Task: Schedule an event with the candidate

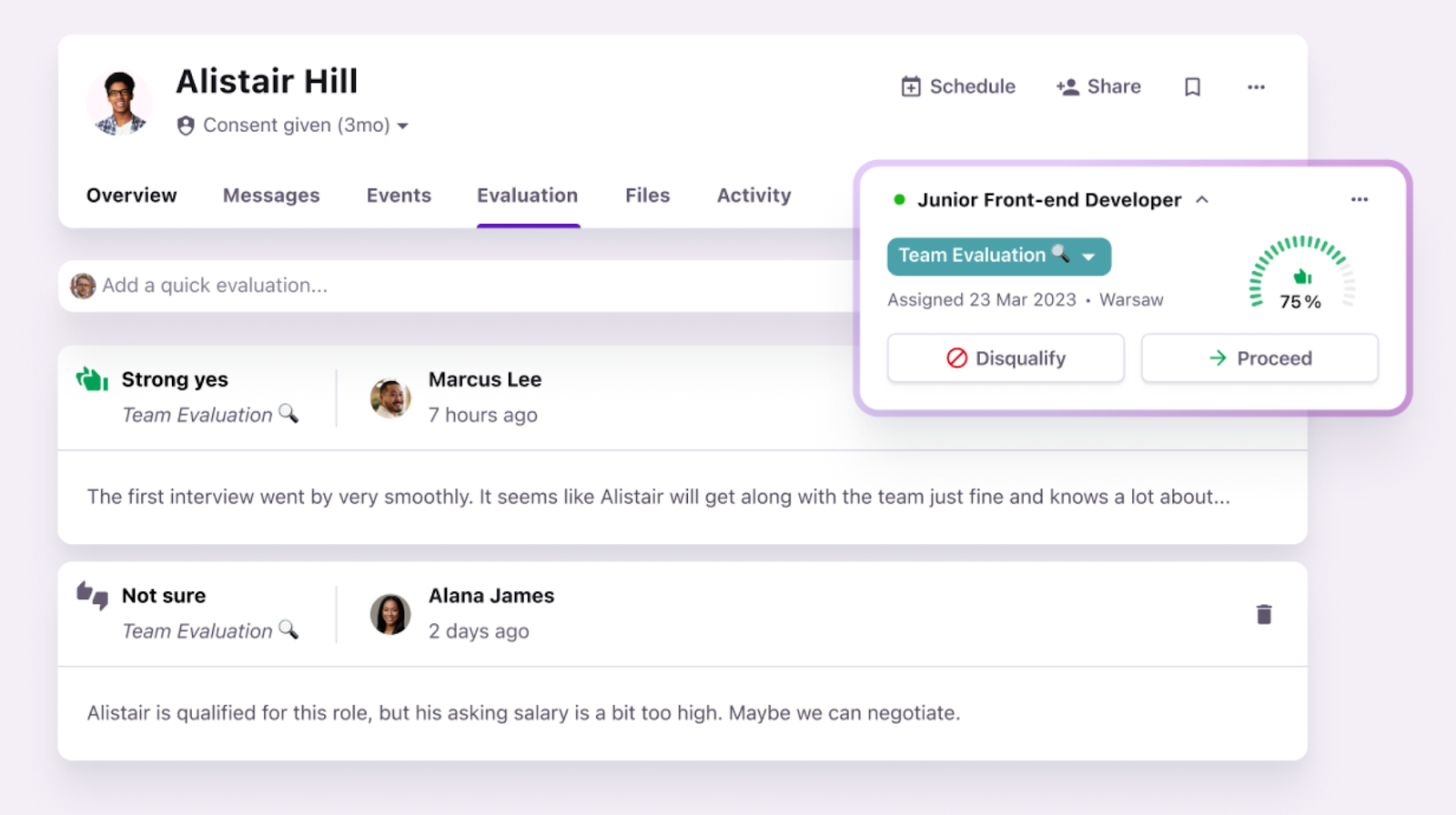Action: tap(958, 86)
